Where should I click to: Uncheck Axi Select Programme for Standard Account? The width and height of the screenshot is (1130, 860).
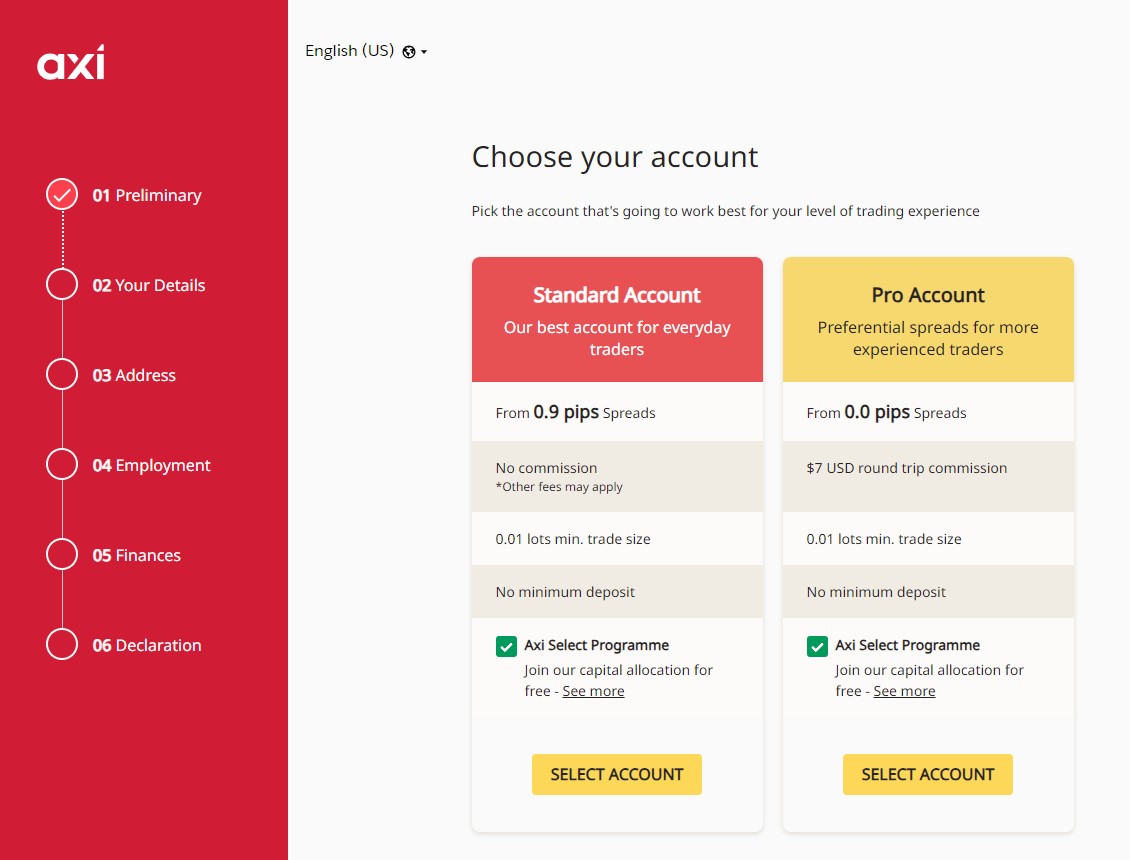pyautogui.click(x=506, y=646)
